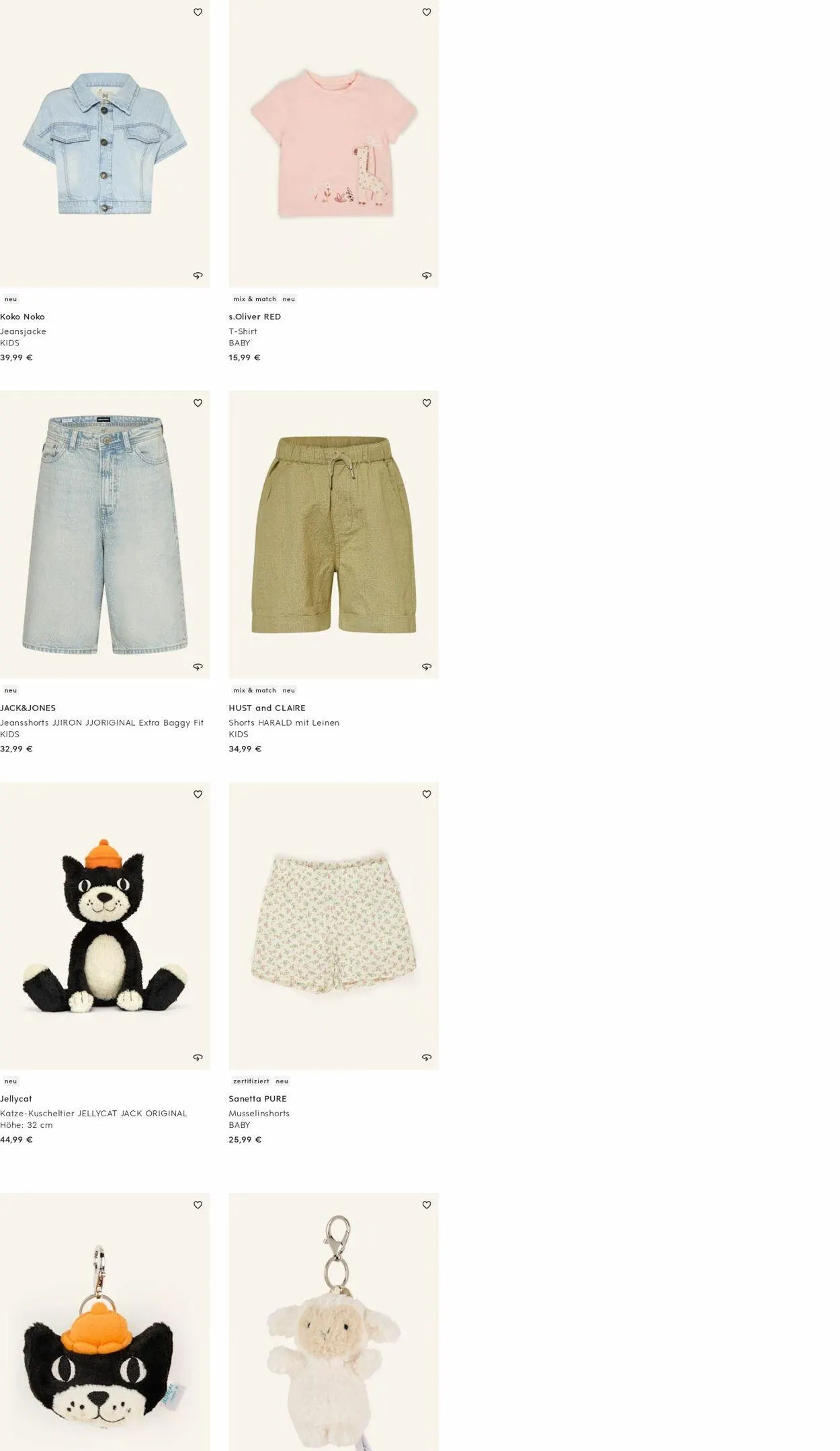Find similar items for Koko Noko Jeansjacke
Screen dimensions: 840x1451
[x=198, y=276]
